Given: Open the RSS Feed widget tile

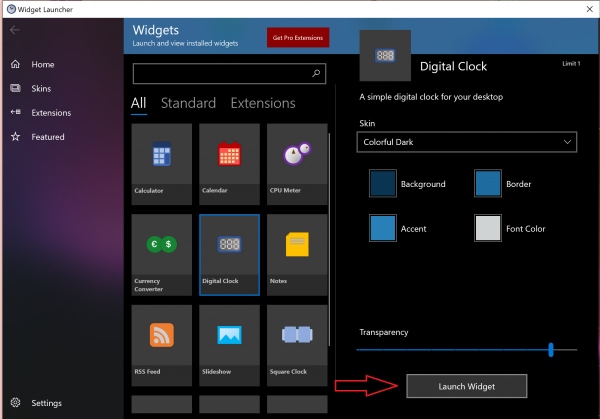Looking at the screenshot, I should pyautogui.click(x=161, y=345).
